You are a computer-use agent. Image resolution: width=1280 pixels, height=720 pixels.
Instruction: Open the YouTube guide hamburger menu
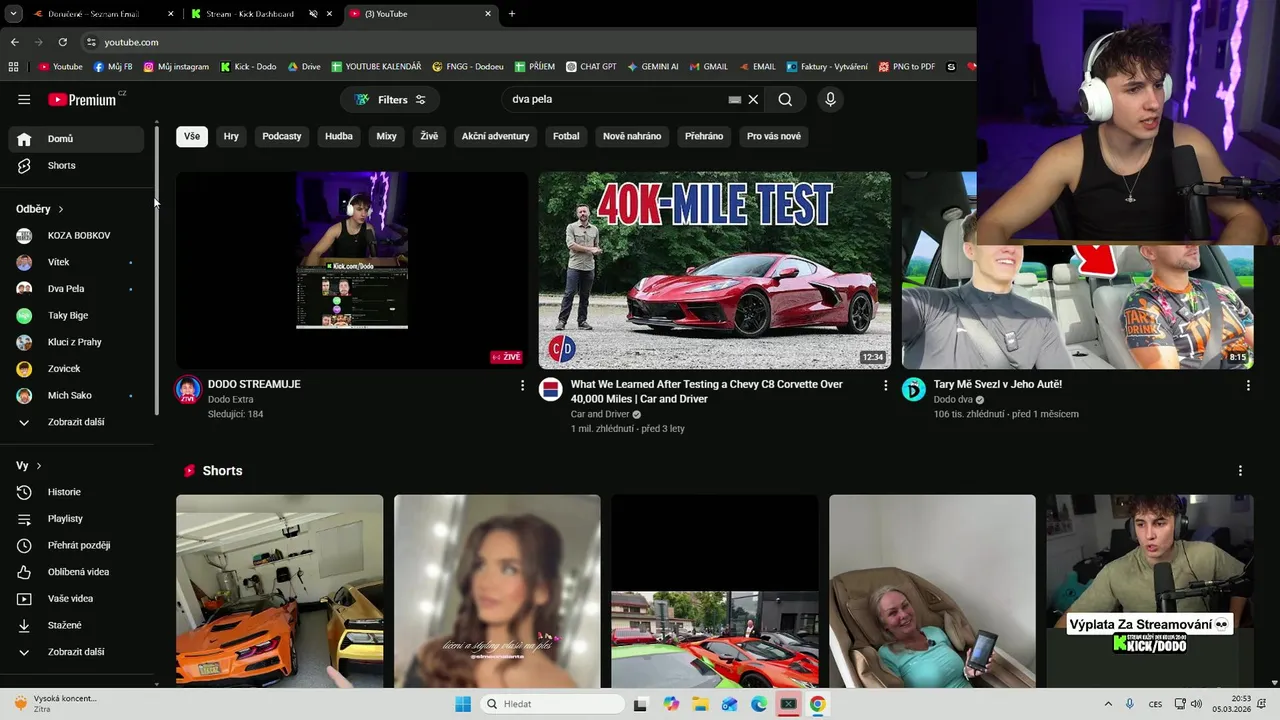pos(24,99)
